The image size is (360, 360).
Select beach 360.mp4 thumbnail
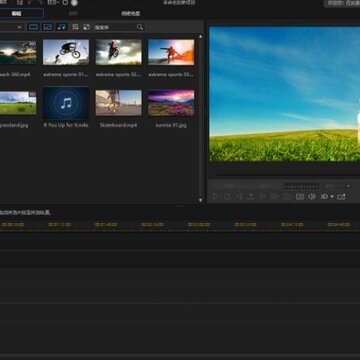click(x=18, y=52)
